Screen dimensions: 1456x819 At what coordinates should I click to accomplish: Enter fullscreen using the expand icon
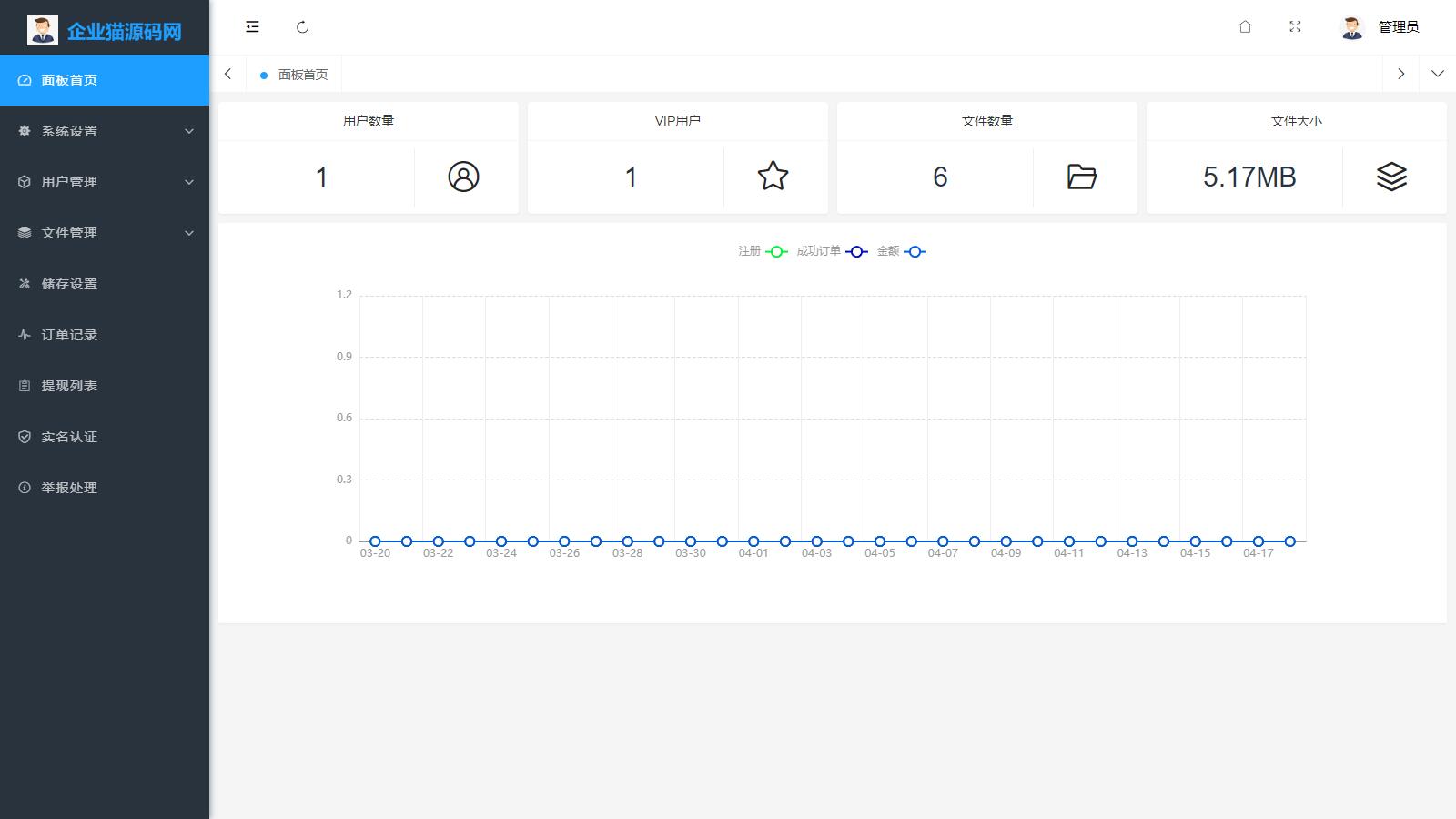(1295, 27)
